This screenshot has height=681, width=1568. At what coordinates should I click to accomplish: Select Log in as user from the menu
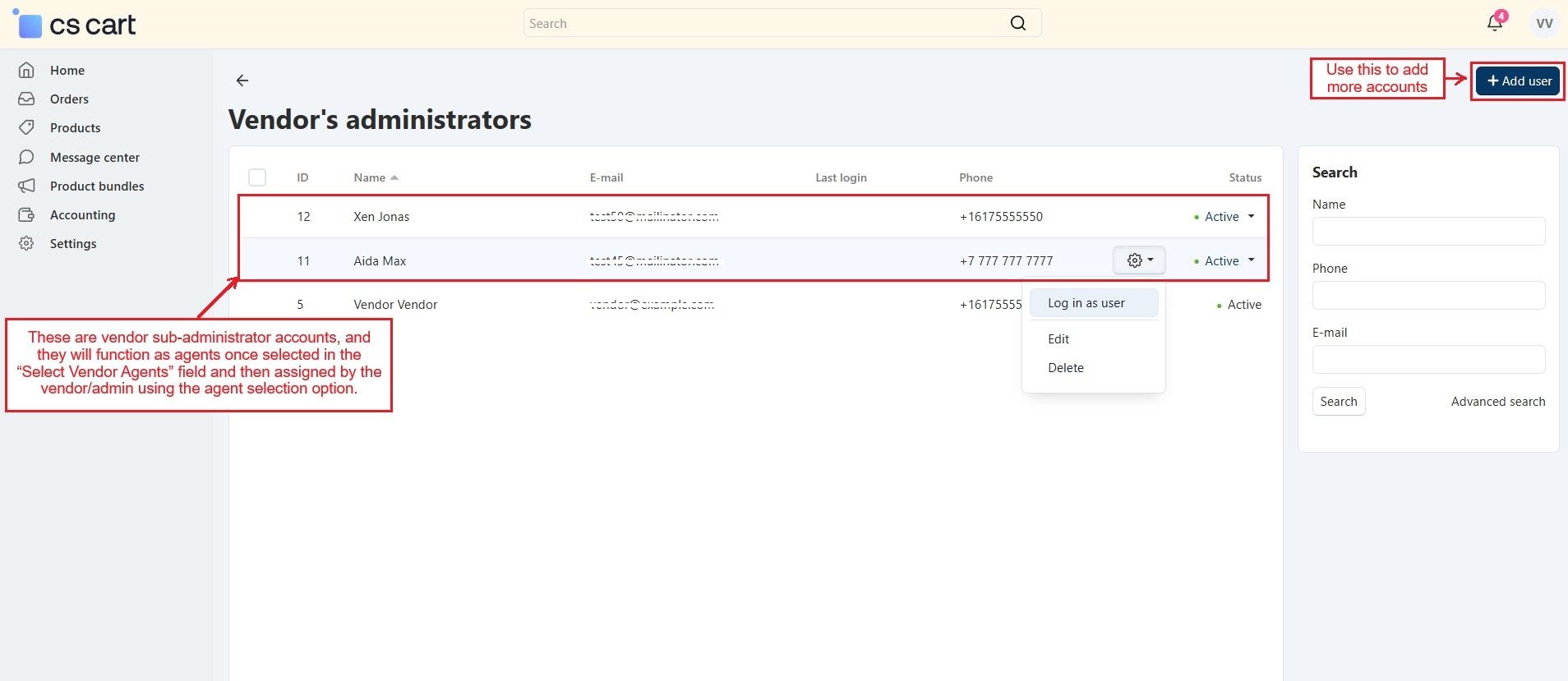point(1086,303)
